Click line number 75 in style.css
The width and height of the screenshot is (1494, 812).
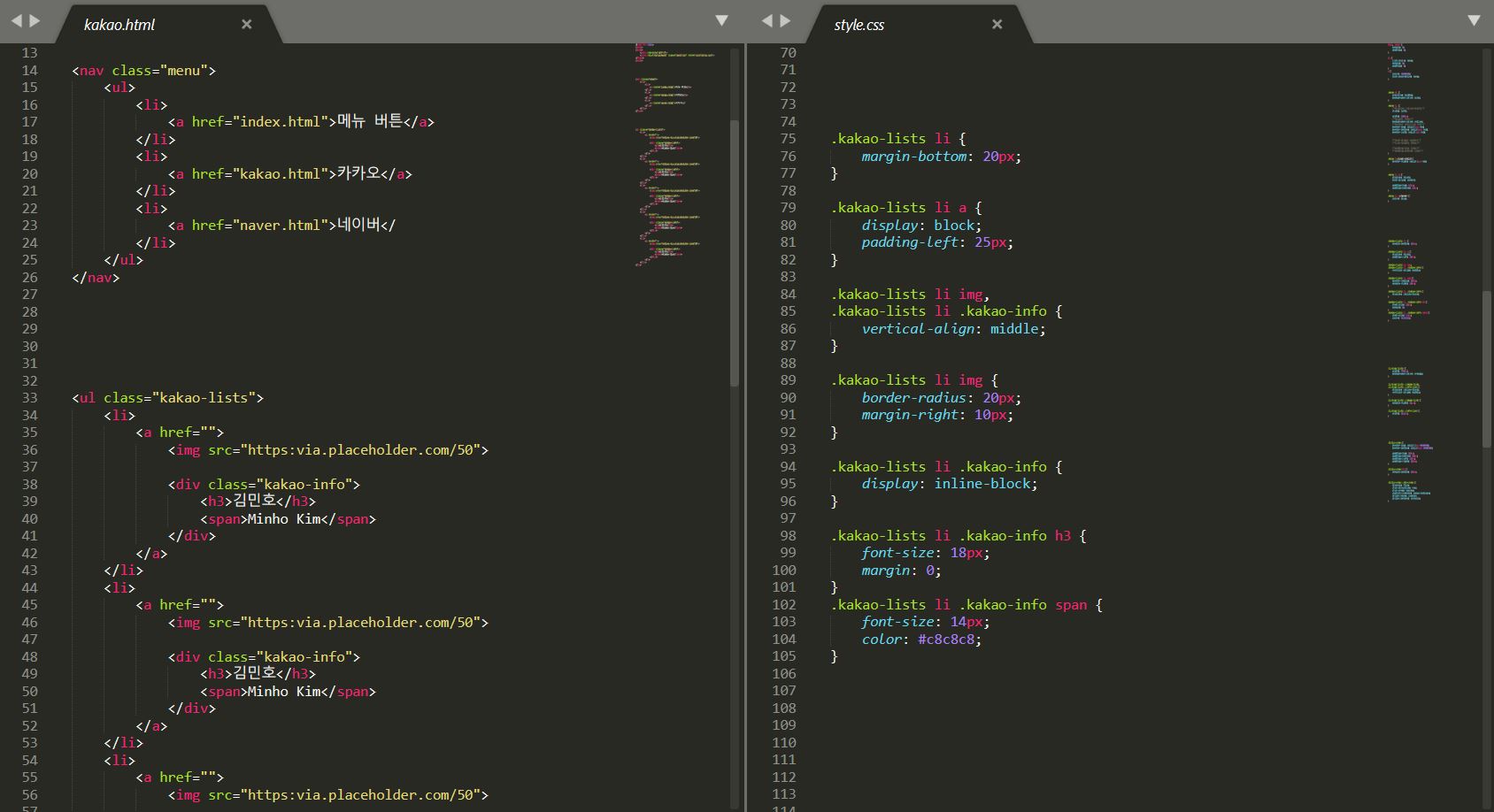pyautogui.click(x=788, y=139)
